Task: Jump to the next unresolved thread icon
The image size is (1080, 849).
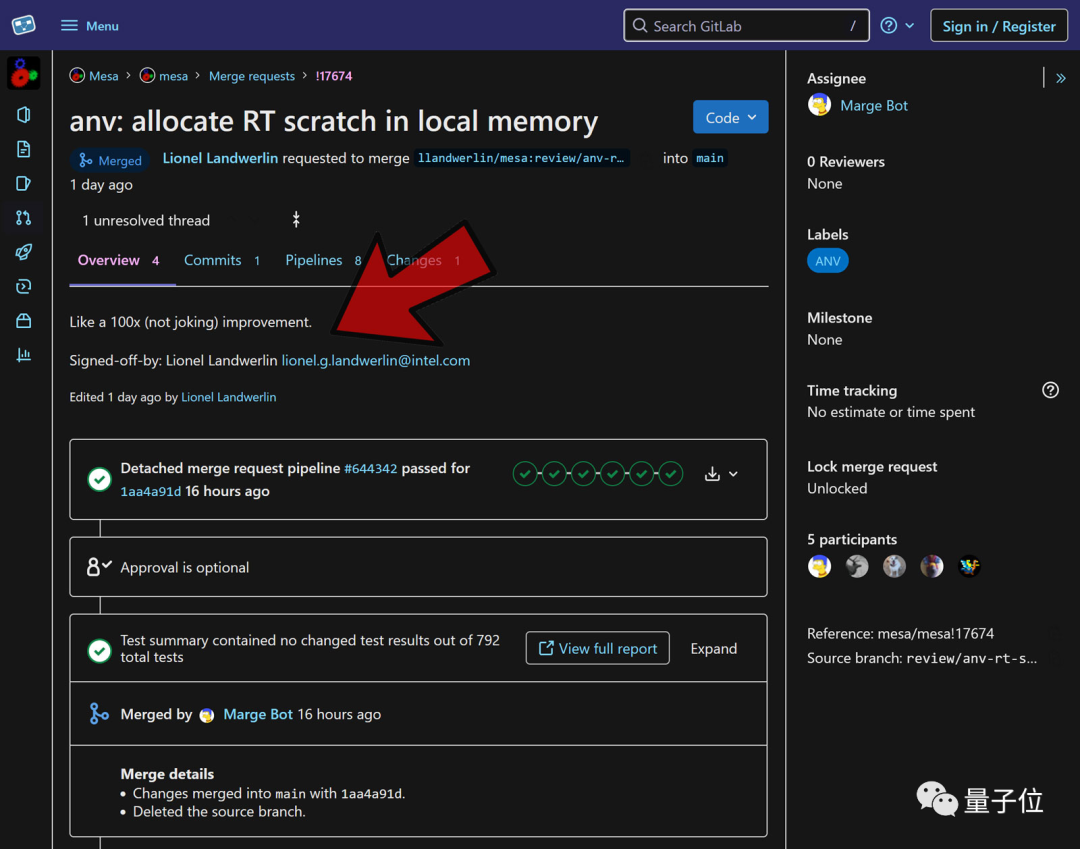Action: (296, 220)
